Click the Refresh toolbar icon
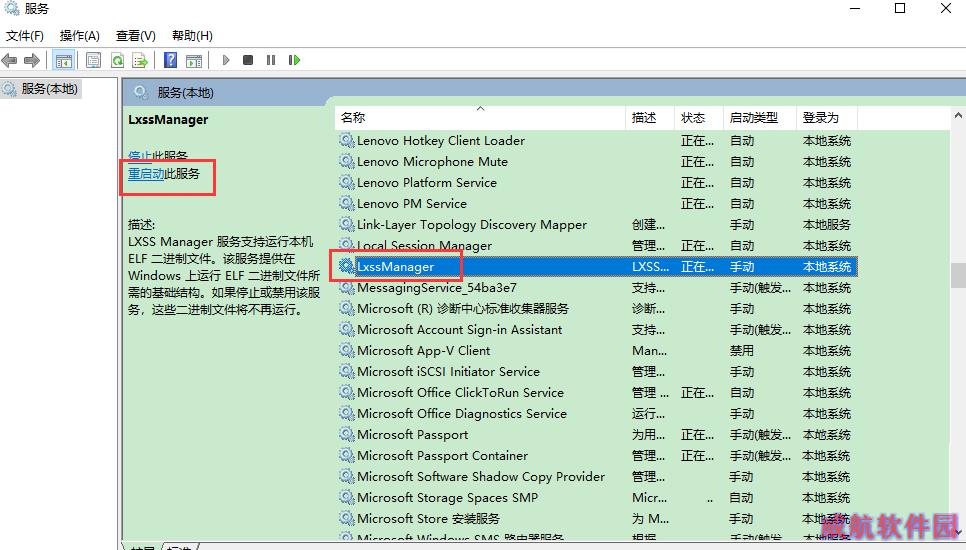Viewport: 966px width, 550px height. tap(117, 60)
